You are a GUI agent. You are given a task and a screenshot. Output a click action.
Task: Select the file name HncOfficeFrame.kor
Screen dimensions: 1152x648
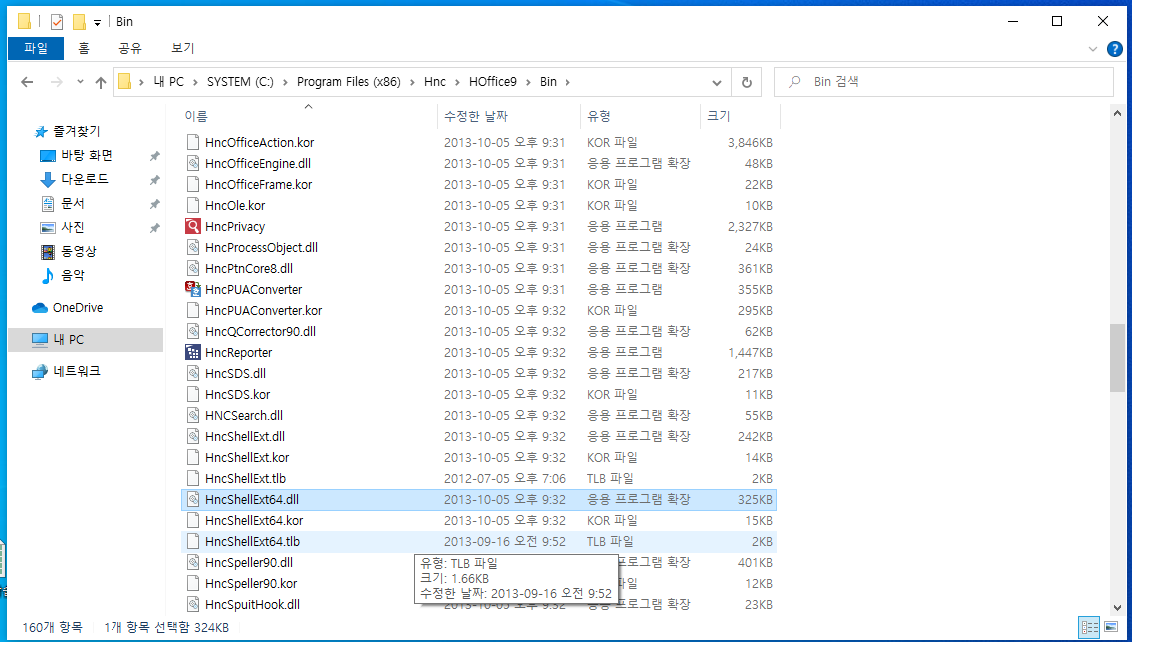[x=259, y=185]
